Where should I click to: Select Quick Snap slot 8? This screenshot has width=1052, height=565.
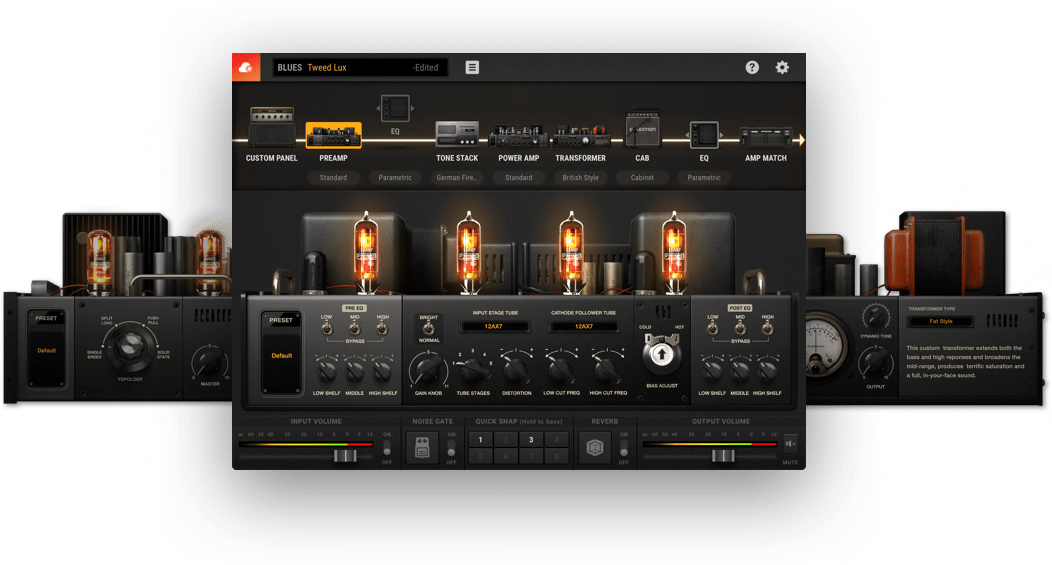[x=556, y=456]
